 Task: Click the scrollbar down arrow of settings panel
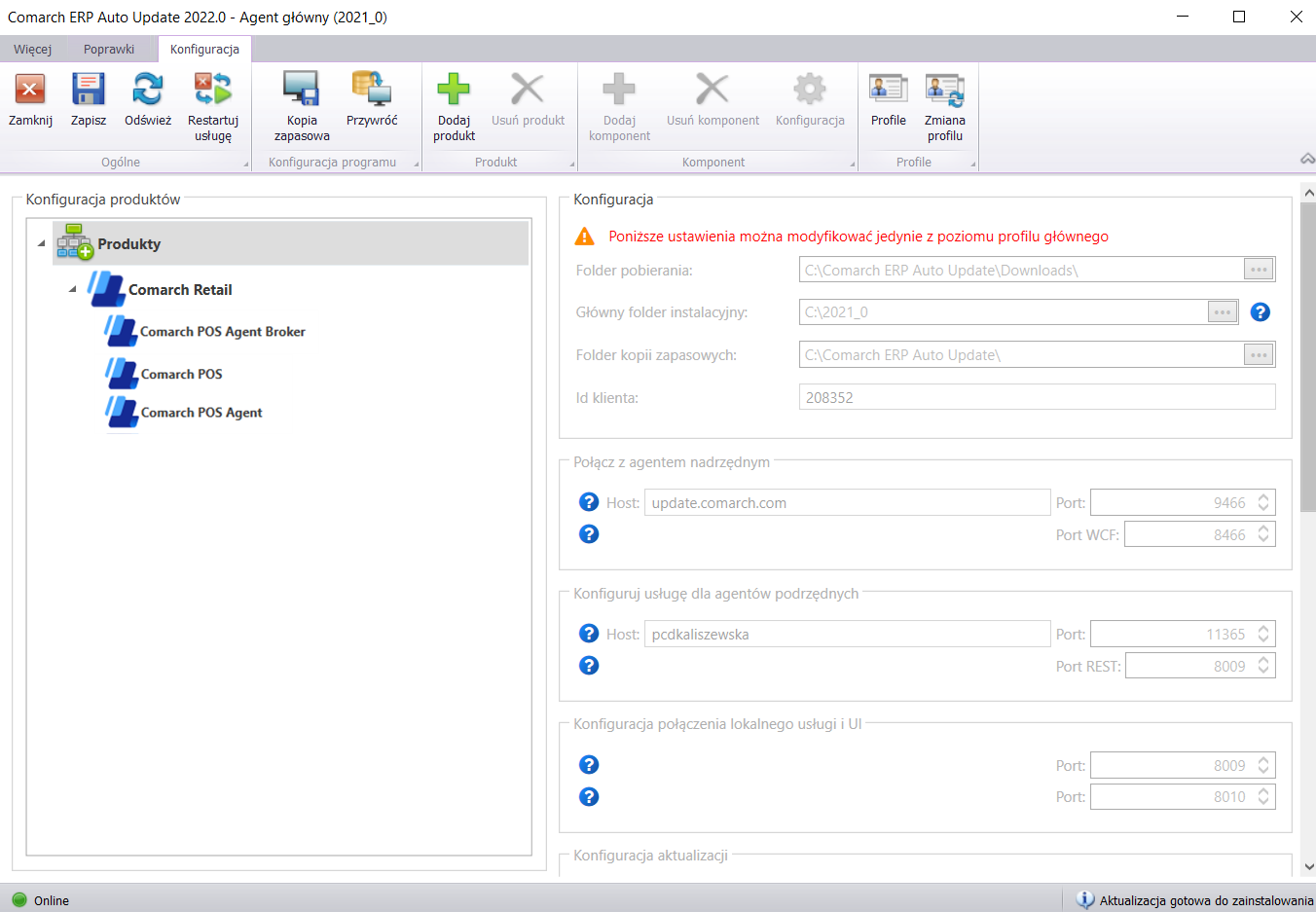tap(1308, 866)
